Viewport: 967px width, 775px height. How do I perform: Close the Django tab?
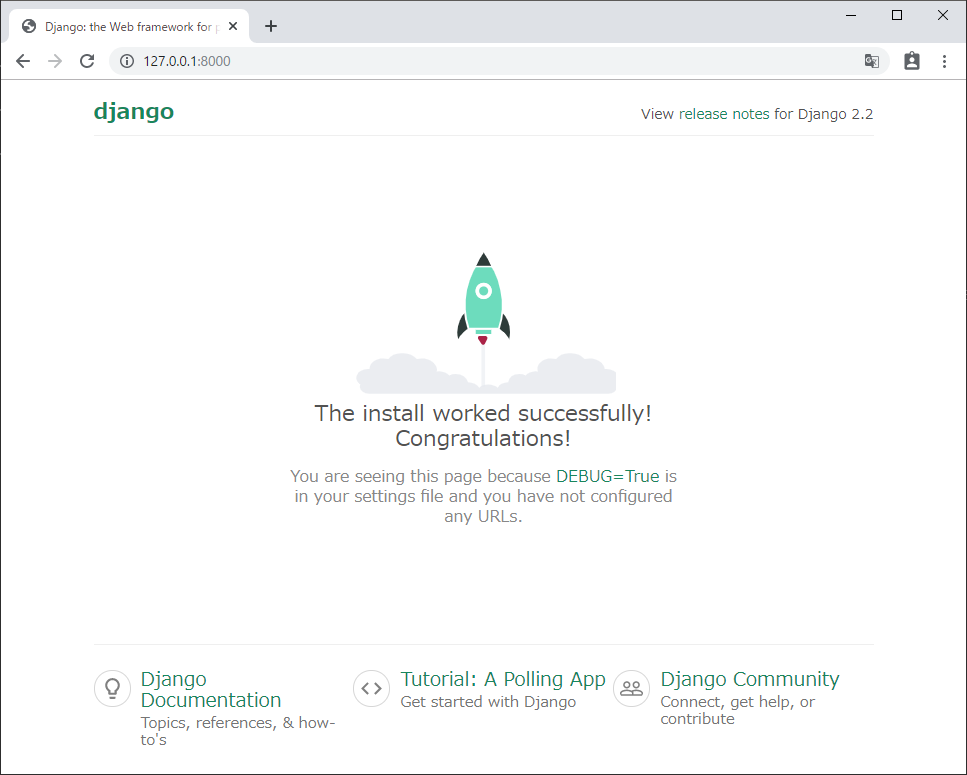pyautogui.click(x=232, y=27)
